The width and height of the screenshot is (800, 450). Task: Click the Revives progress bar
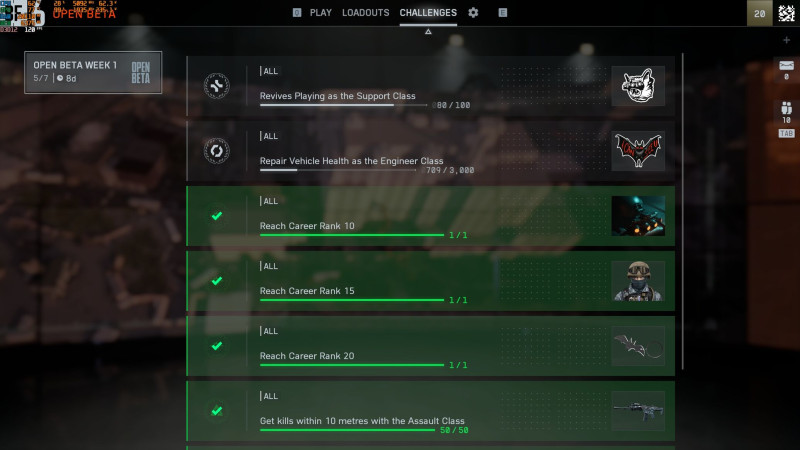(x=343, y=105)
